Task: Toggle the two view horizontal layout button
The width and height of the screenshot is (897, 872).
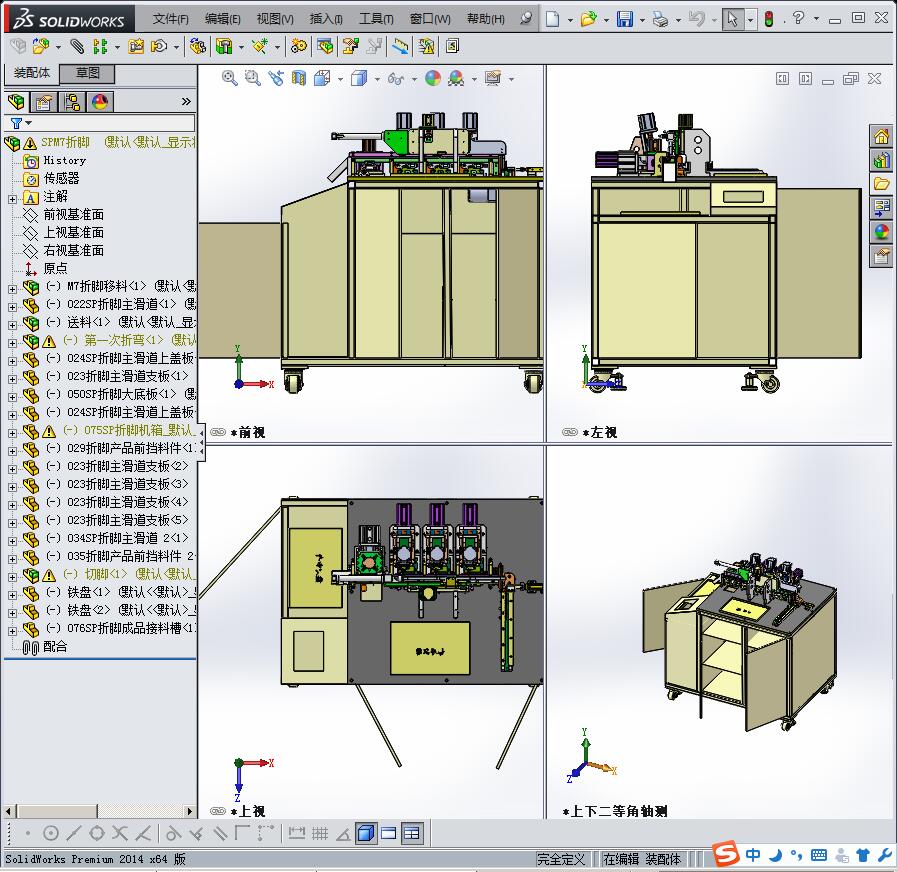Action: click(x=388, y=833)
